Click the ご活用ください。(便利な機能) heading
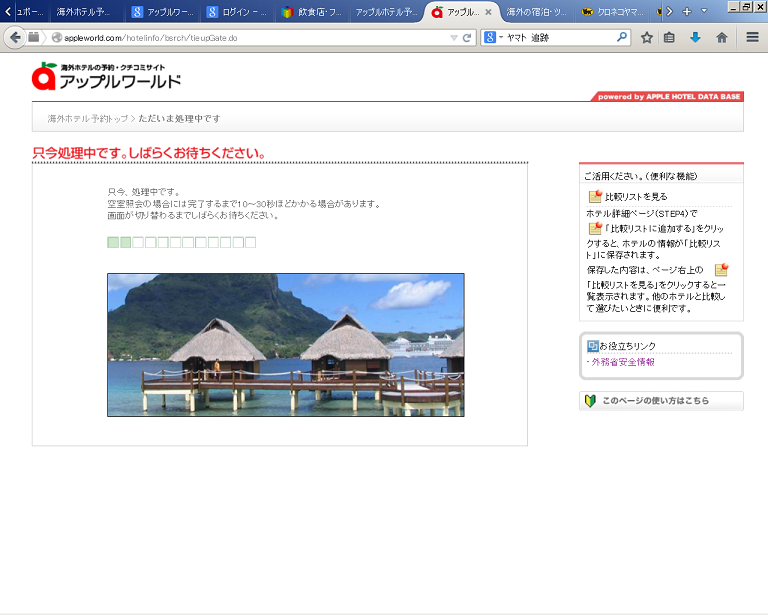 click(640, 176)
